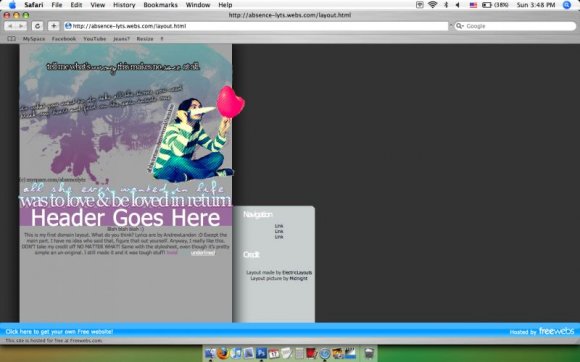
Task: Open Spotlight search in the menu bar
Action: coord(567,5)
